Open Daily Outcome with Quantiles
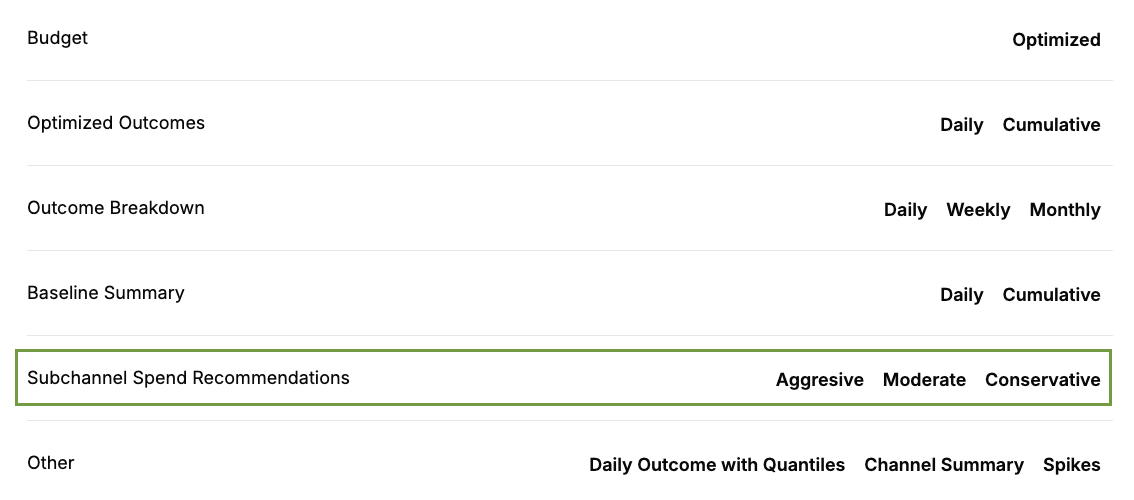 pos(716,465)
